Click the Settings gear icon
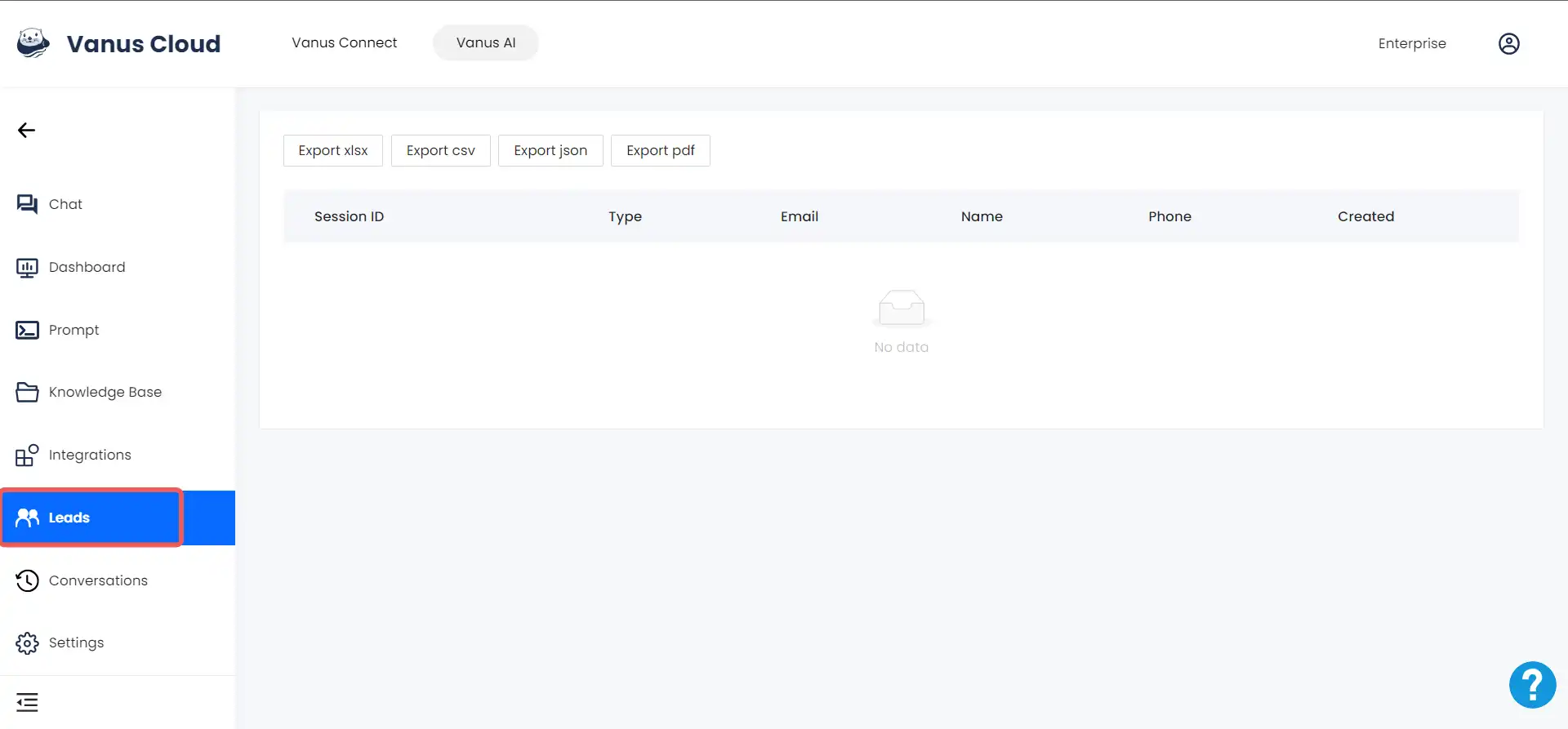The height and width of the screenshot is (729, 1568). click(27, 643)
